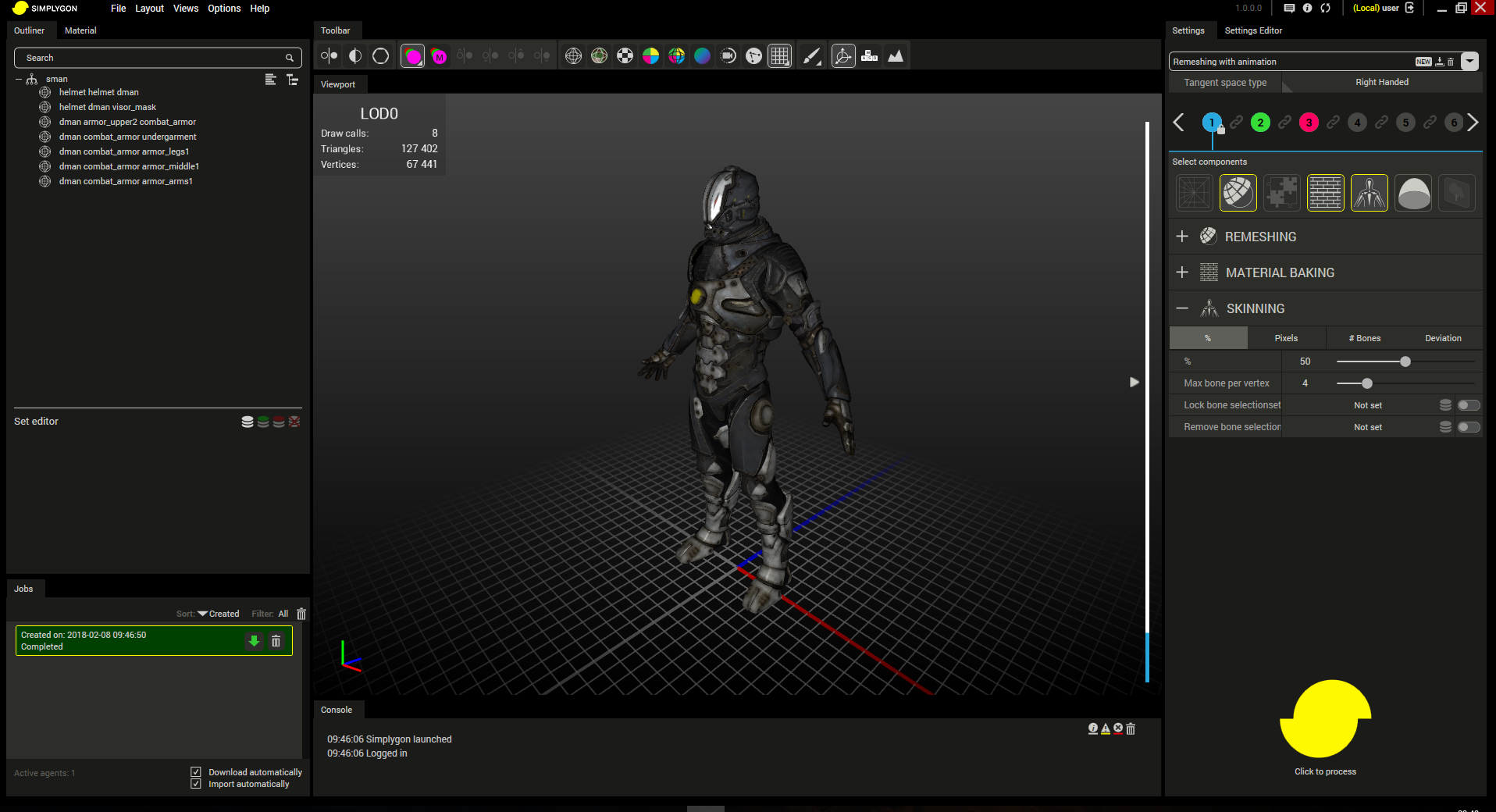Uncheck Download automatically checkbox
This screenshot has height=812, width=1496.
(196, 772)
